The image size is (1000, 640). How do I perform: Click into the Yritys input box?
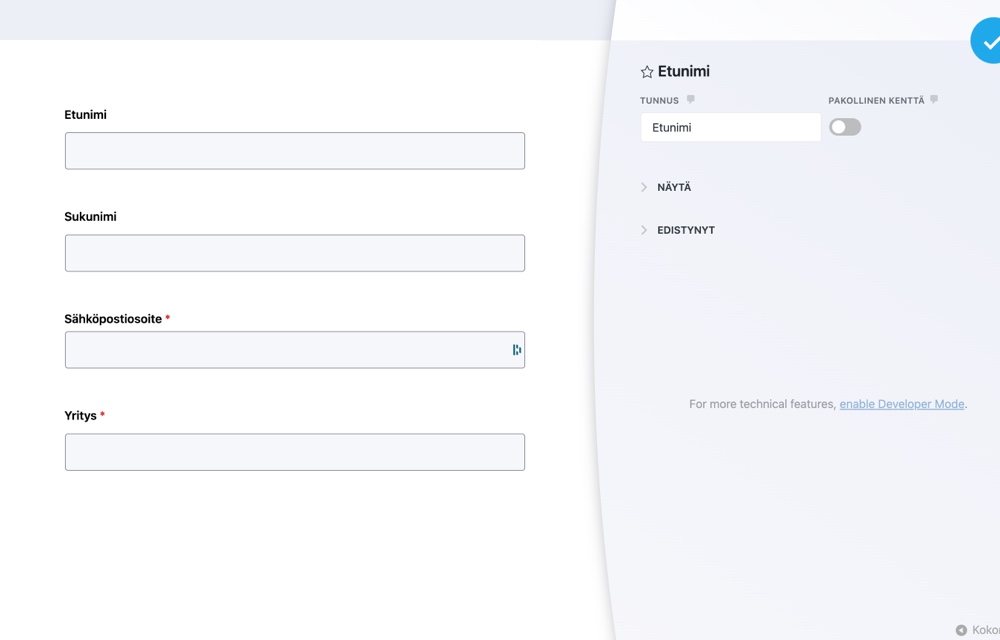pyautogui.click(x=294, y=452)
